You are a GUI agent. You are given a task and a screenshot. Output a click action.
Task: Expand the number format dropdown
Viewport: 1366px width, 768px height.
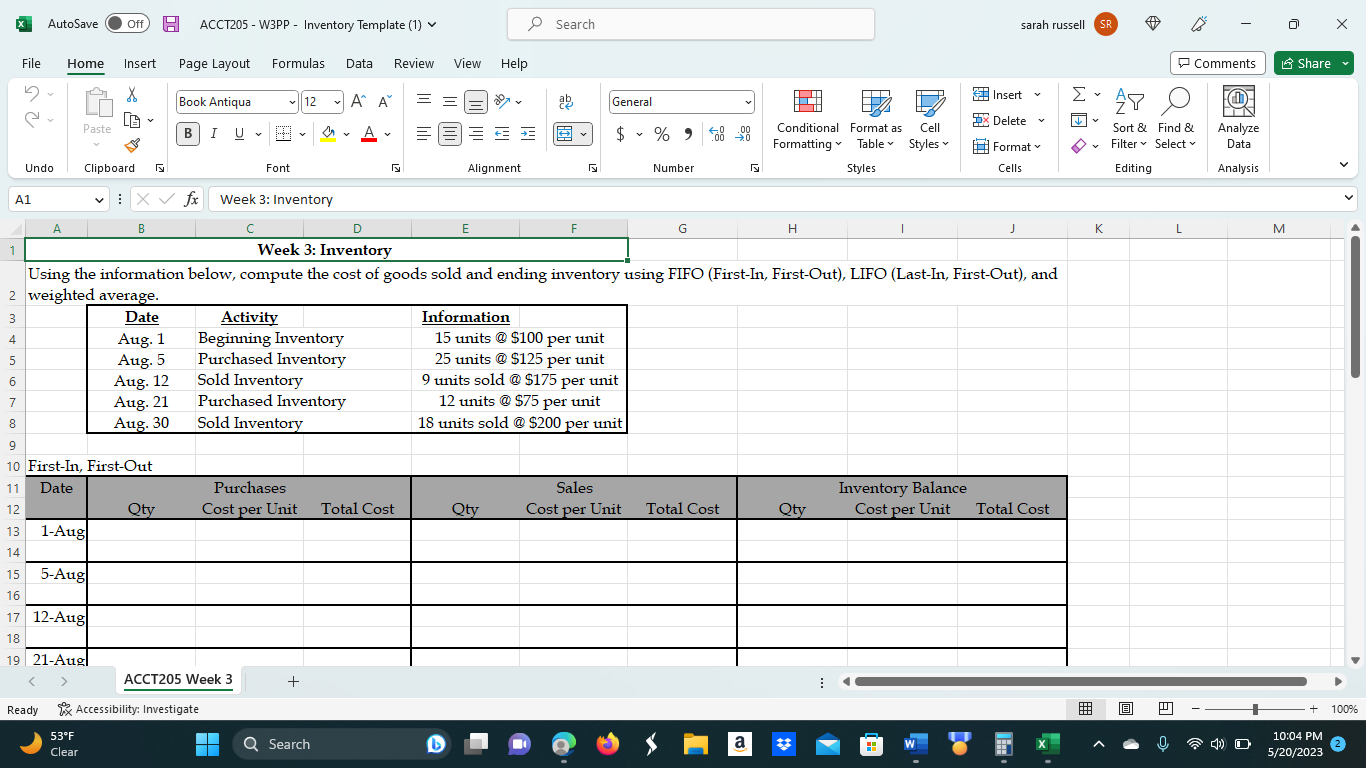[747, 102]
